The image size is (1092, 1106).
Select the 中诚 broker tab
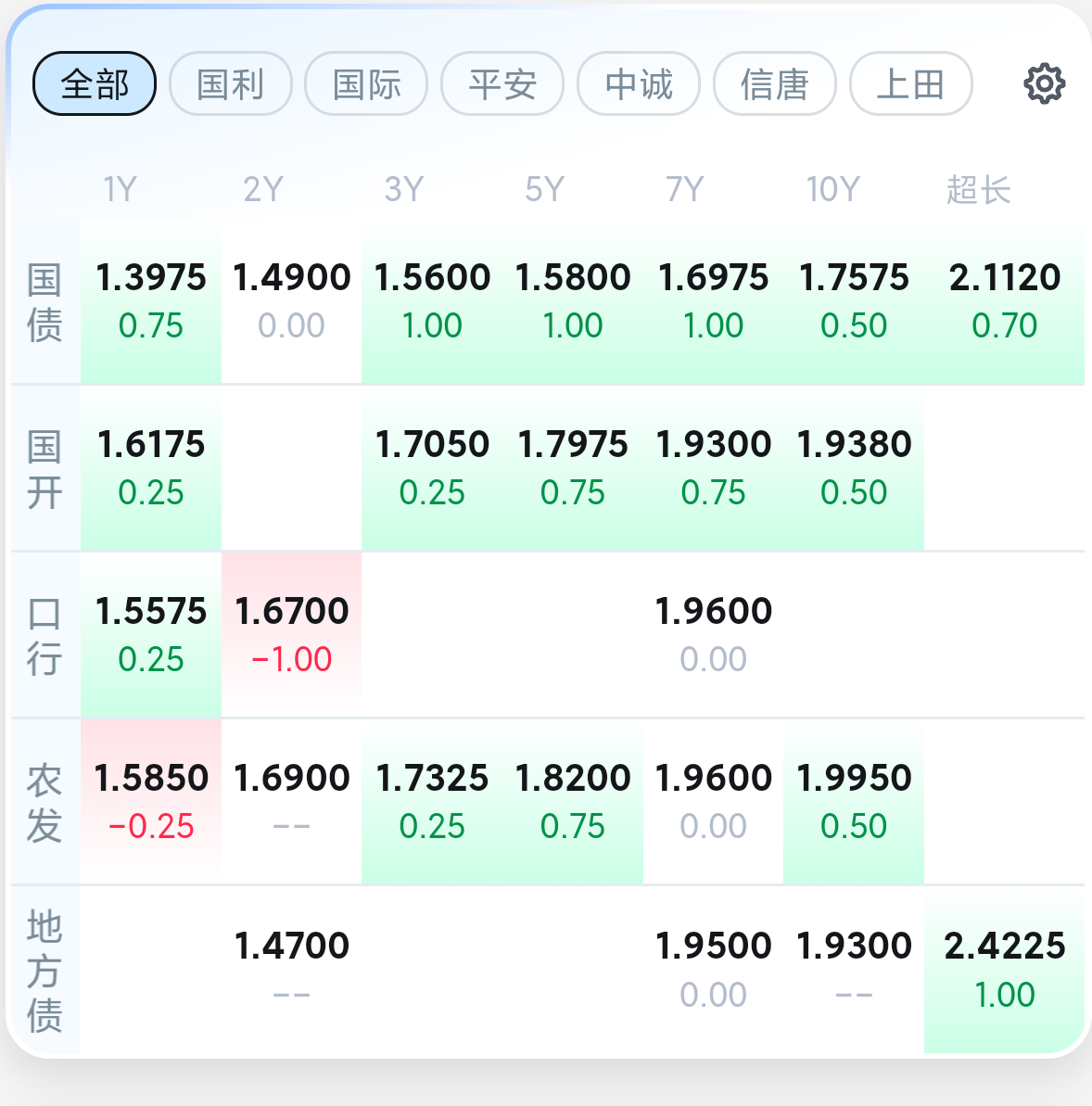point(639,84)
